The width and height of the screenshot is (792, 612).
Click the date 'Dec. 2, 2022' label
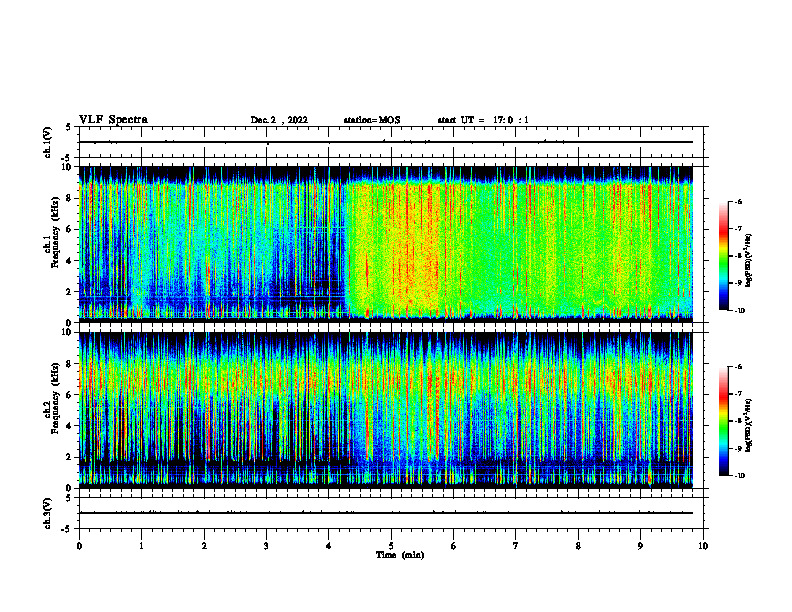(x=279, y=120)
